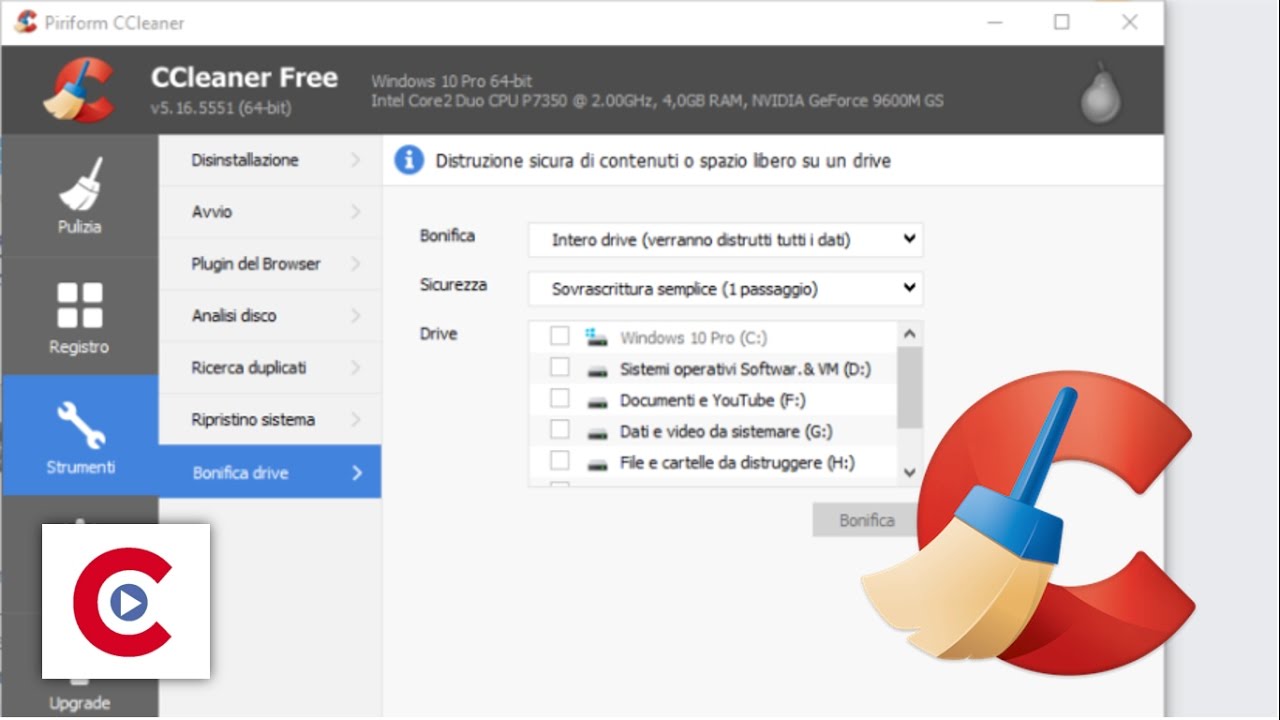Check the Sistemi operativi Softwar.& VM (D:) box
The width and height of the screenshot is (1280, 720).
(x=560, y=367)
